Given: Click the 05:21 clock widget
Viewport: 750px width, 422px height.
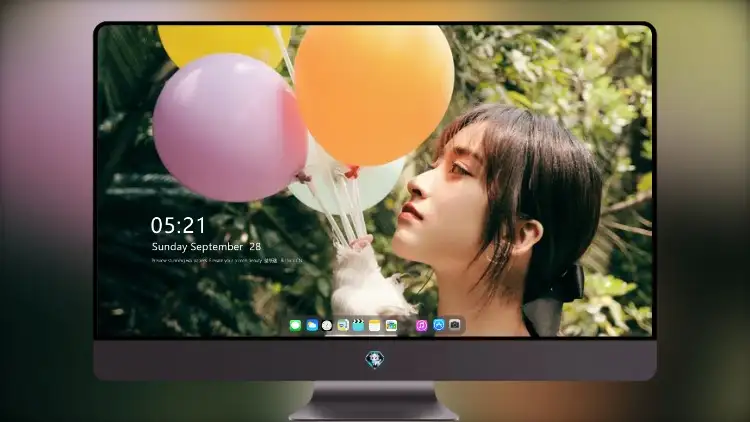Looking at the screenshot, I should click(x=178, y=225).
